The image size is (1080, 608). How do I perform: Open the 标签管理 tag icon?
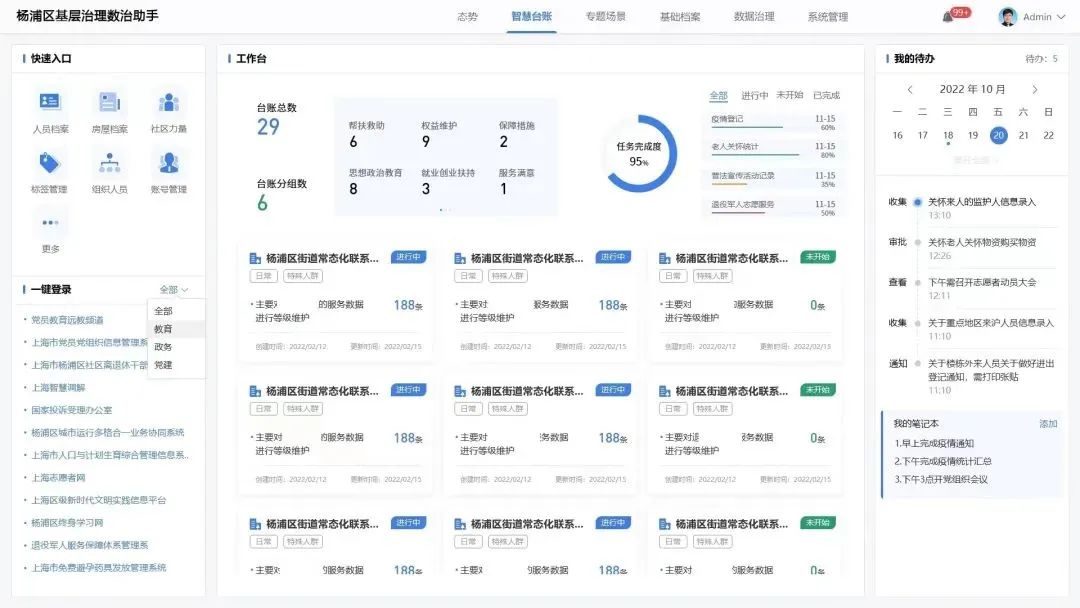point(50,163)
